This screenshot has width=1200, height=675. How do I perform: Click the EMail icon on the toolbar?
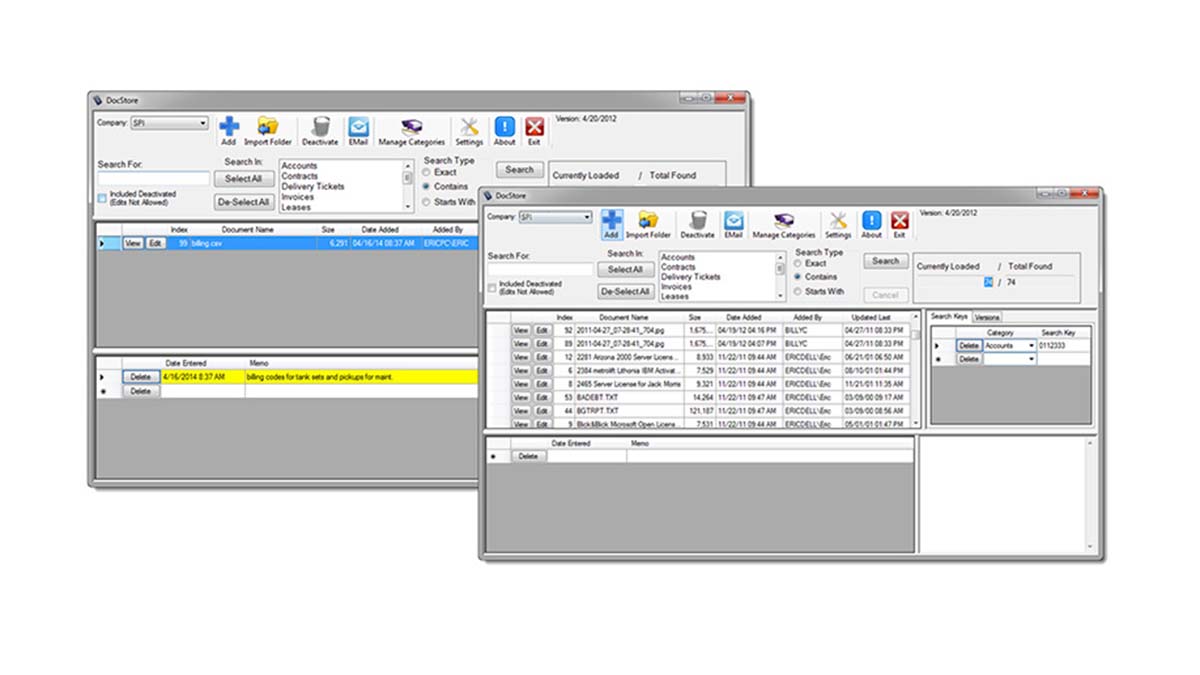[733, 223]
